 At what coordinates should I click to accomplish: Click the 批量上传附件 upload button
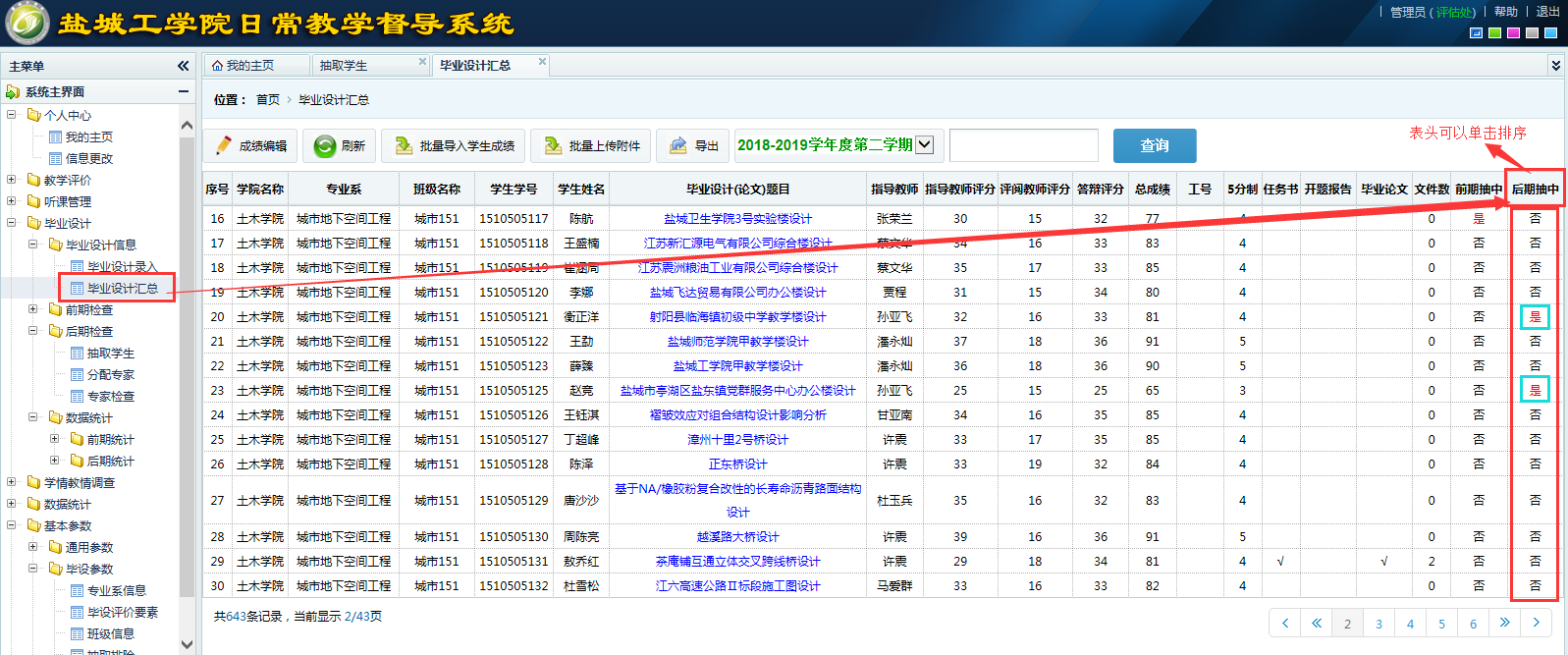click(x=592, y=145)
